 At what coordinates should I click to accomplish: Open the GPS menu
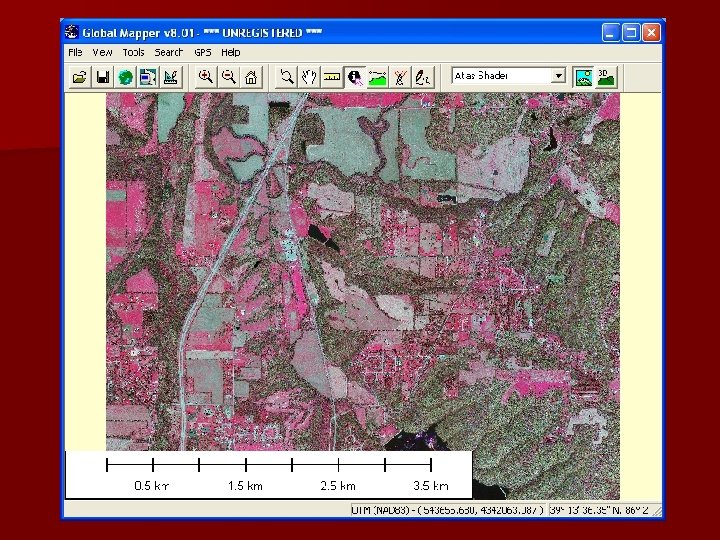pyautogui.click(x=203, y=52)
